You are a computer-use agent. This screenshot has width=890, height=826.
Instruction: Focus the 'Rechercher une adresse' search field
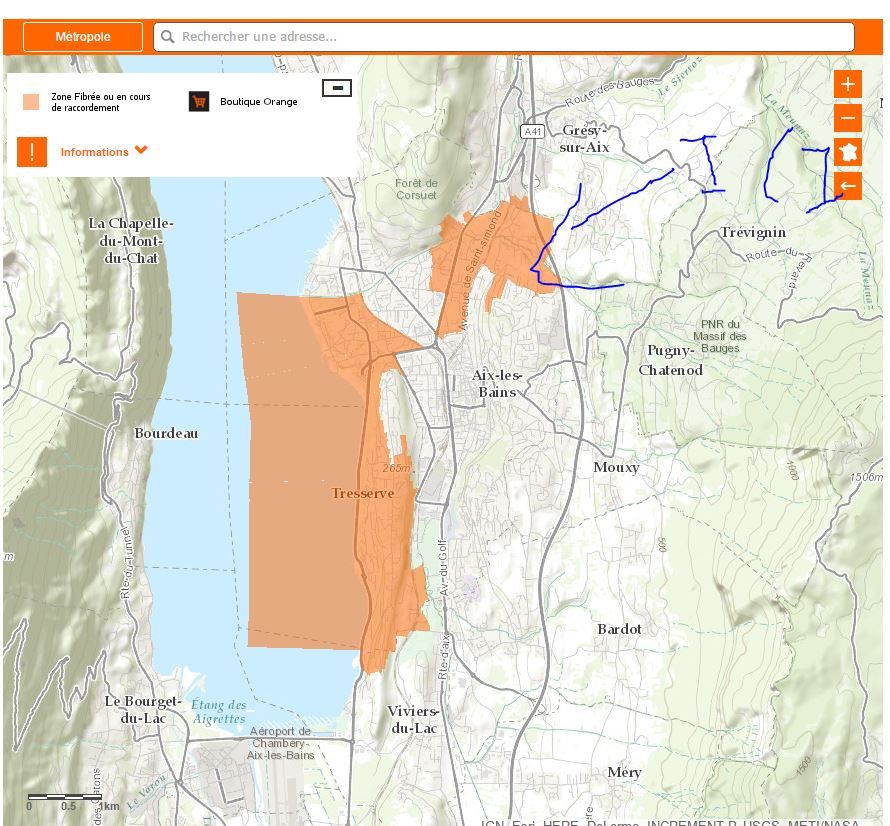510,37
